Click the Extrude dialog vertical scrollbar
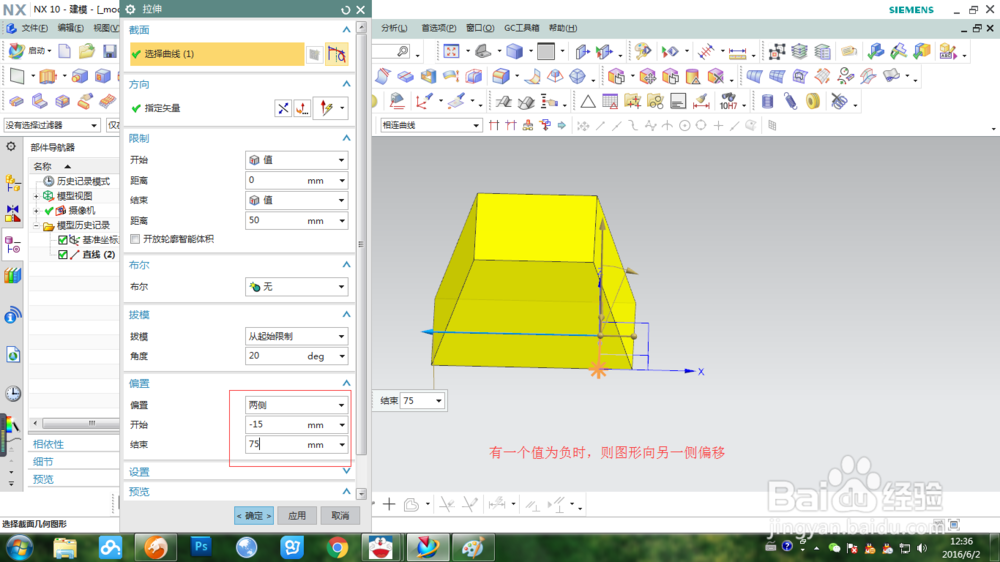 point(362,244)
